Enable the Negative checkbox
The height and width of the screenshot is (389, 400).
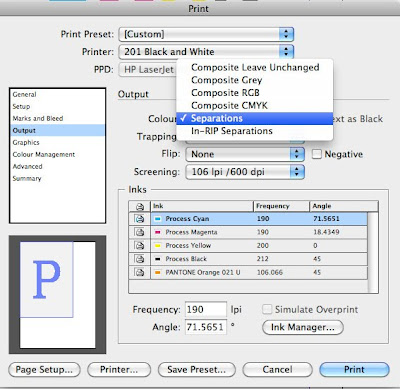point(317,154)
